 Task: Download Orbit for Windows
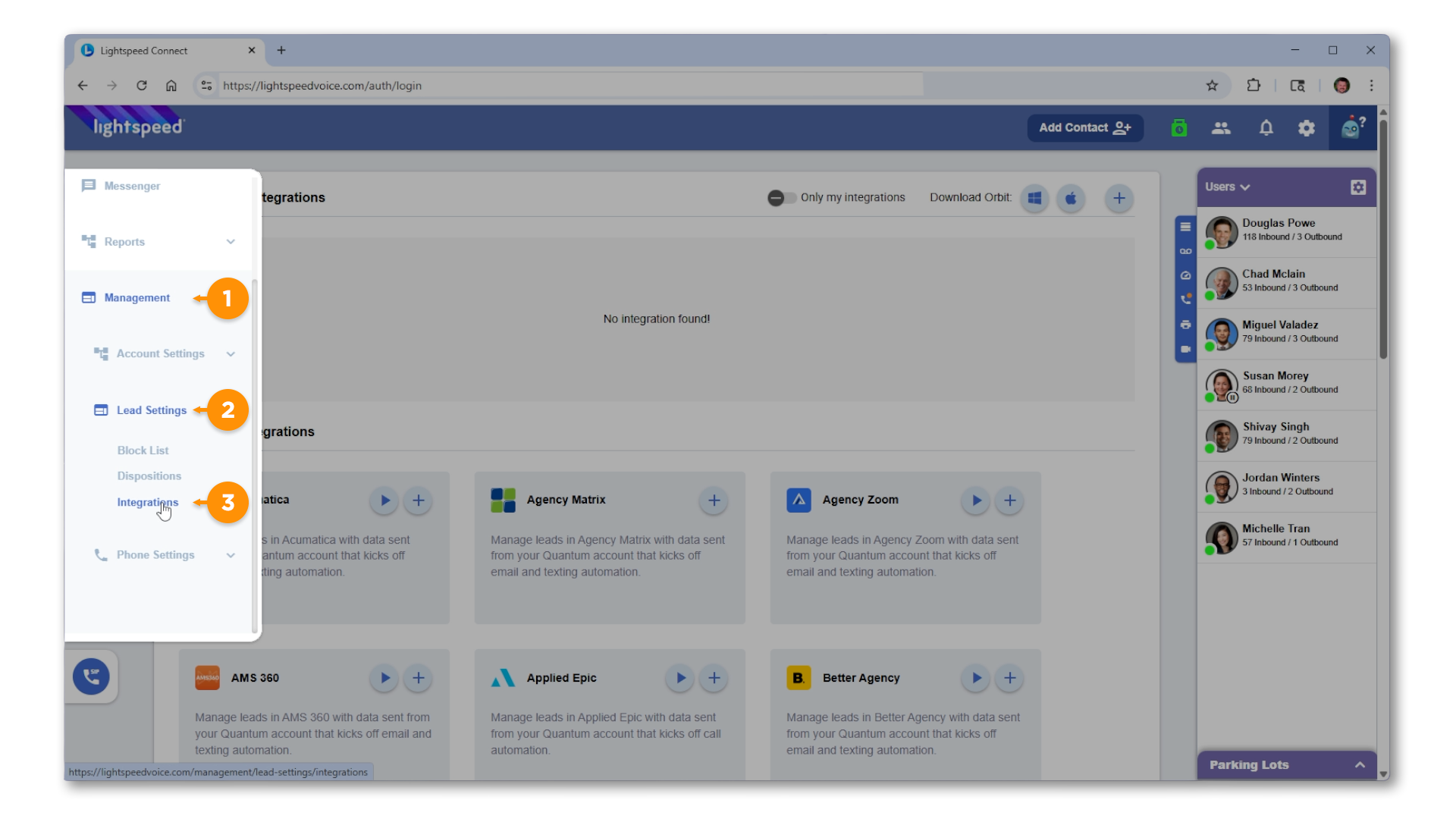tap(1034, 198)
